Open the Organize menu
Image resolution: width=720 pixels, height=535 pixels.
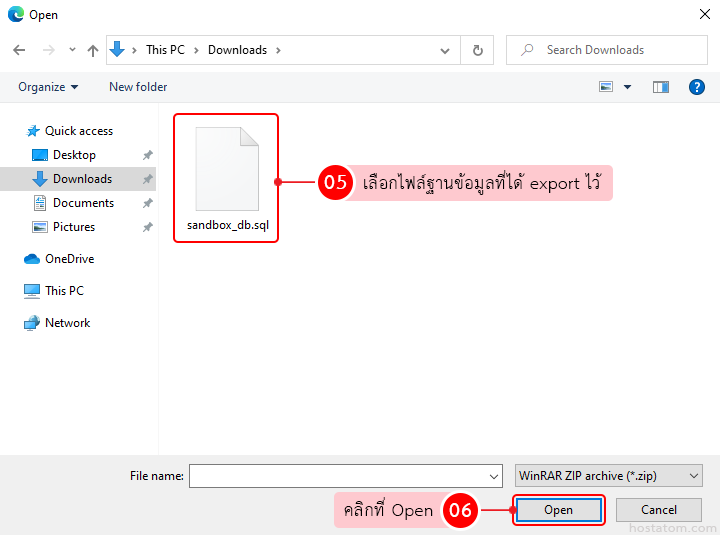(48, 87)
